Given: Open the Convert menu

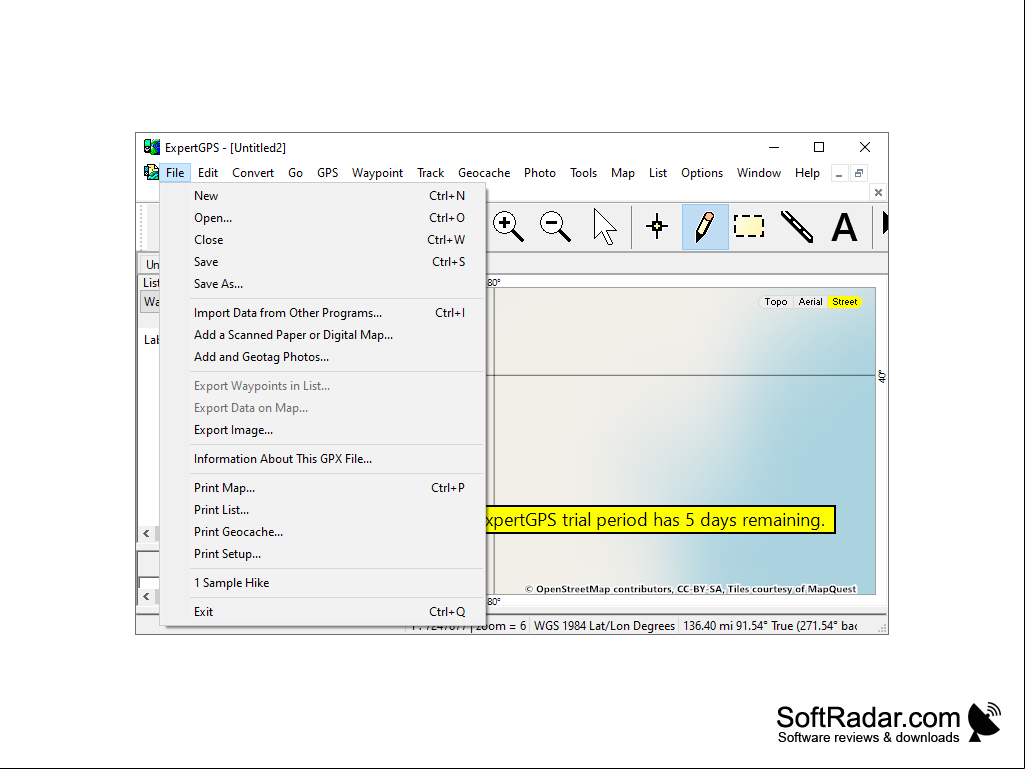Looking at the screenshot, I should coord(253,173).
